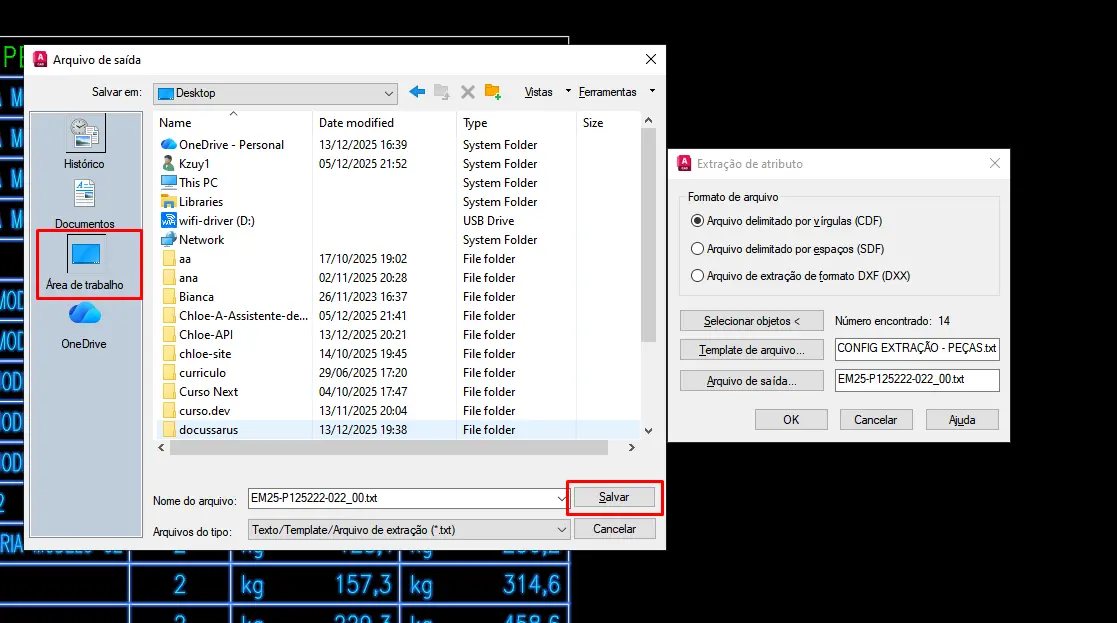
Task: Expand the Nome do arquivo dropdown arrow
Action: [x=561, y=498]
